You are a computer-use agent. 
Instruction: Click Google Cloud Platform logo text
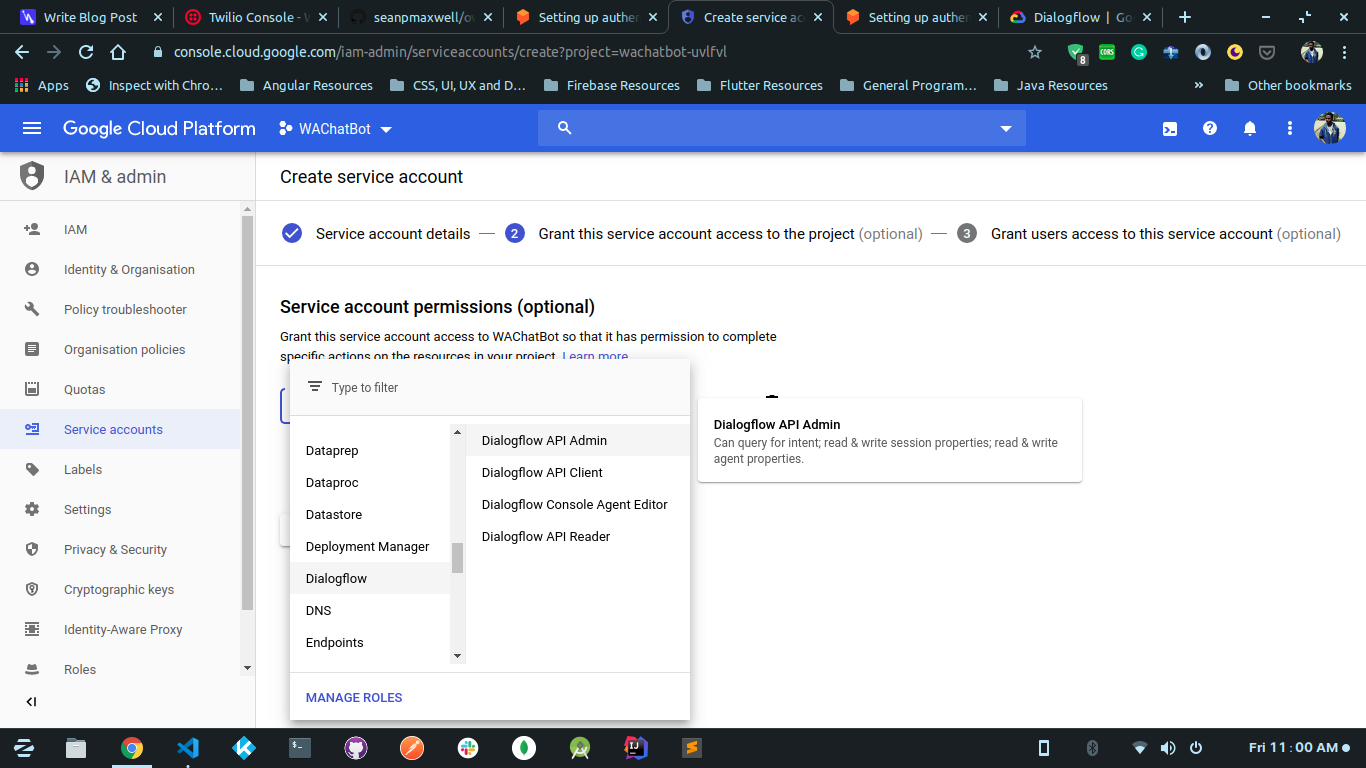[159, 128]
